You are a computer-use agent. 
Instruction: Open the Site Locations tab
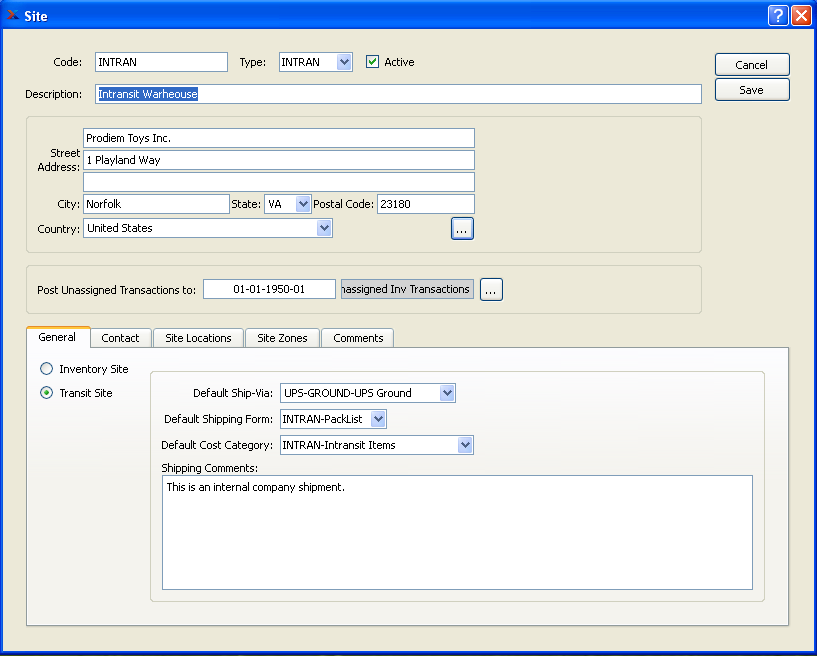(198, 338)
